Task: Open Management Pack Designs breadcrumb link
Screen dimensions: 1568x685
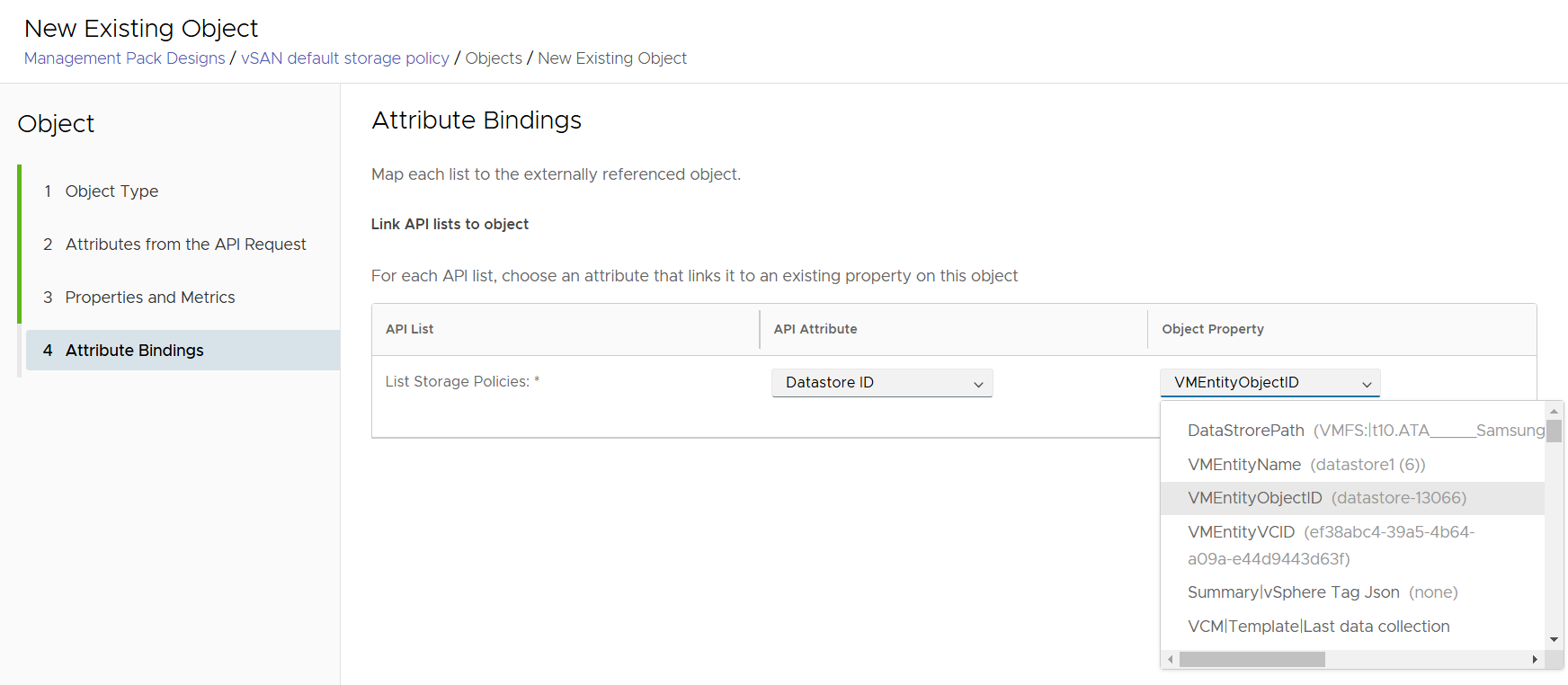Action: [124, 58]
